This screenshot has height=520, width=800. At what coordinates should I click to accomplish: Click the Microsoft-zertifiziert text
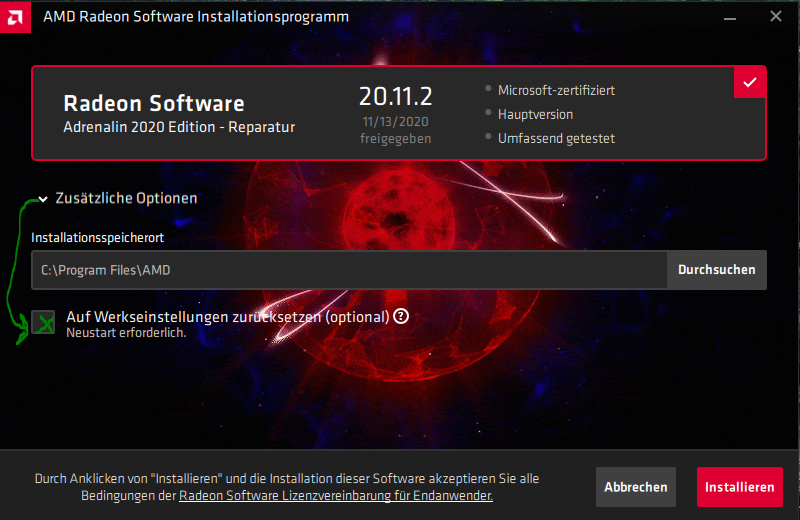tap(556, 90)
